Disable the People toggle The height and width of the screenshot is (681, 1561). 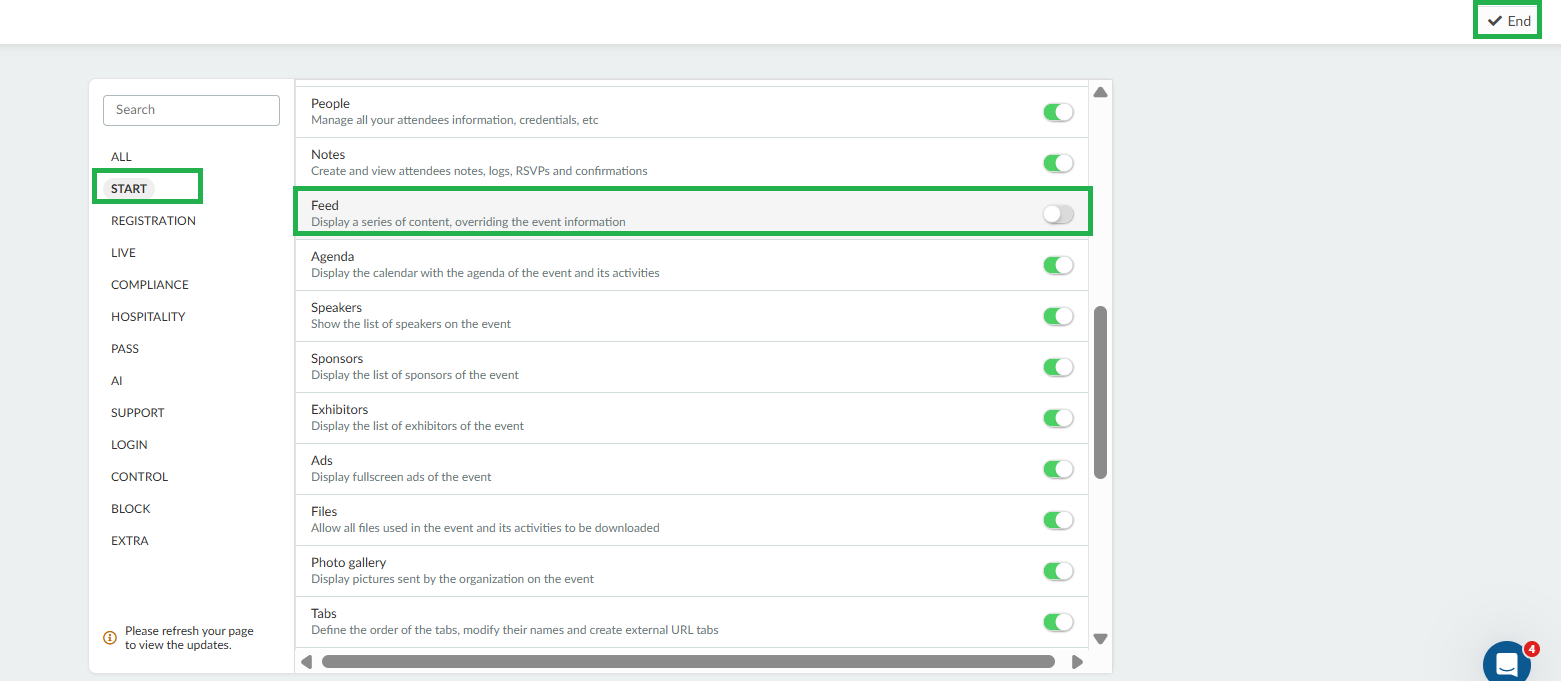[x=1058, y=112]
